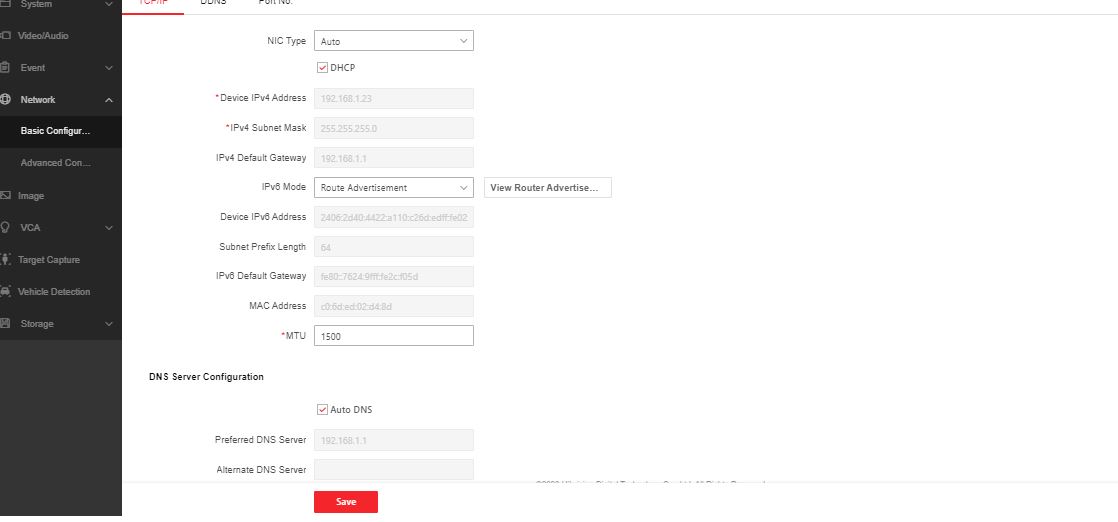Click the Network globe icon
This screenshot has width=1118, height=522.
coord(5,100)
